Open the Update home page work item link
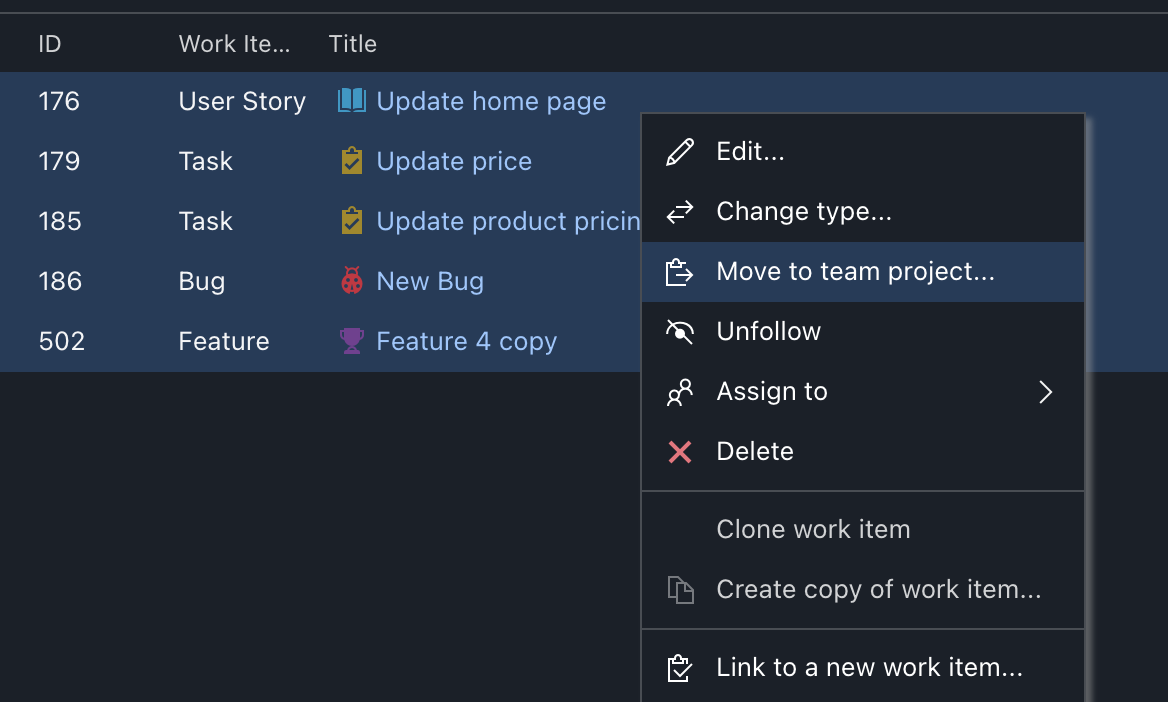1168x702 pixels. 491,100
